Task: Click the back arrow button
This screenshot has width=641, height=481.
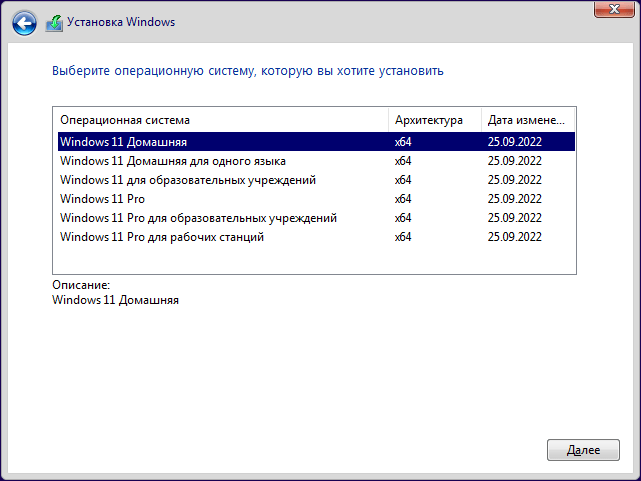Action: coord(25,20)
